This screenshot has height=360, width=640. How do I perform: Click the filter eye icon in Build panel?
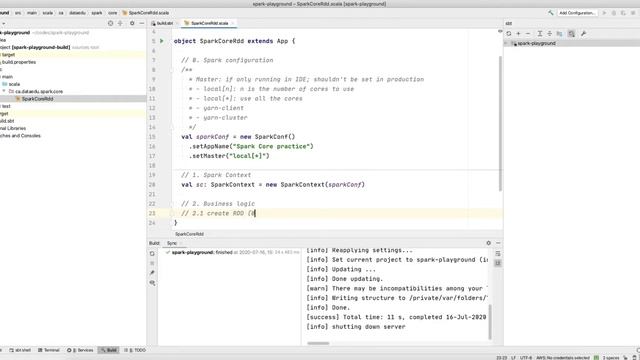click(152, 283)
